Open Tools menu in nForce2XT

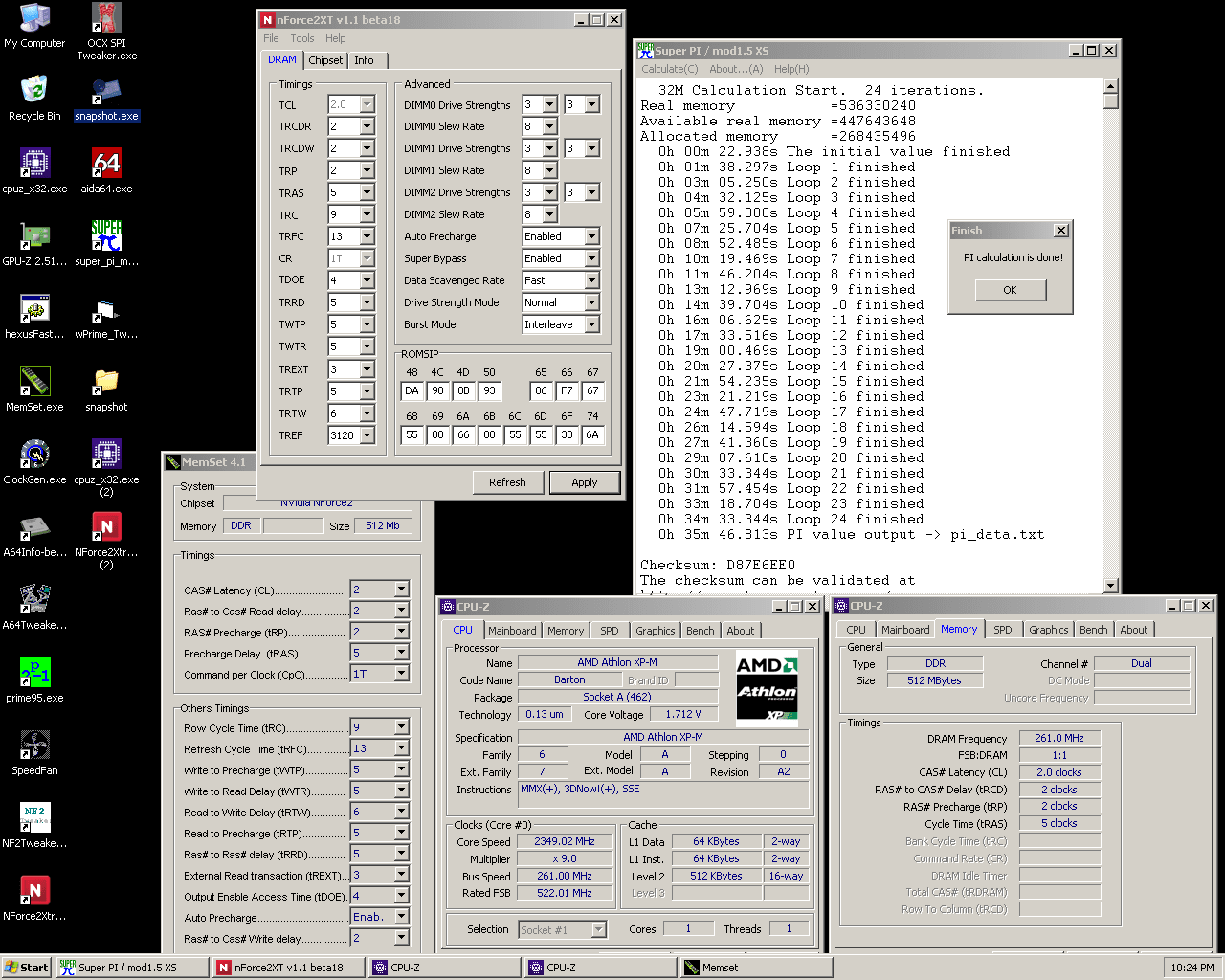click(302, 39)
